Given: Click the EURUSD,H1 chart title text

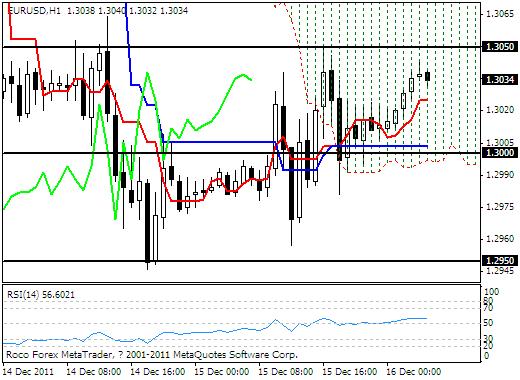Looking at the screenshot, I should tap(34, 11).
